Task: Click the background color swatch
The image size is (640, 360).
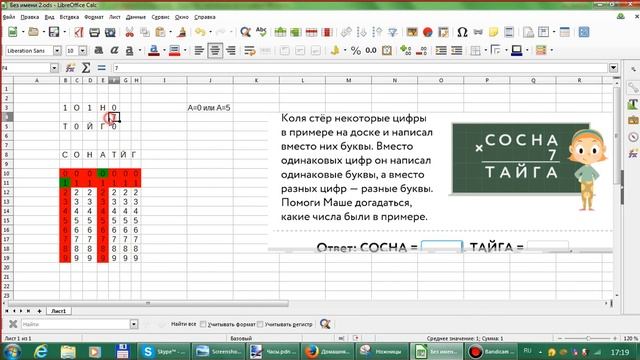Action: (x=175, y=50)
